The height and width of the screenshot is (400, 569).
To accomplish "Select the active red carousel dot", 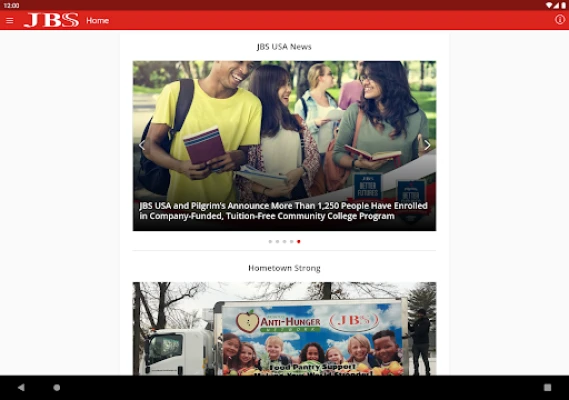I will pyautogui.click(x=299, y=241).
